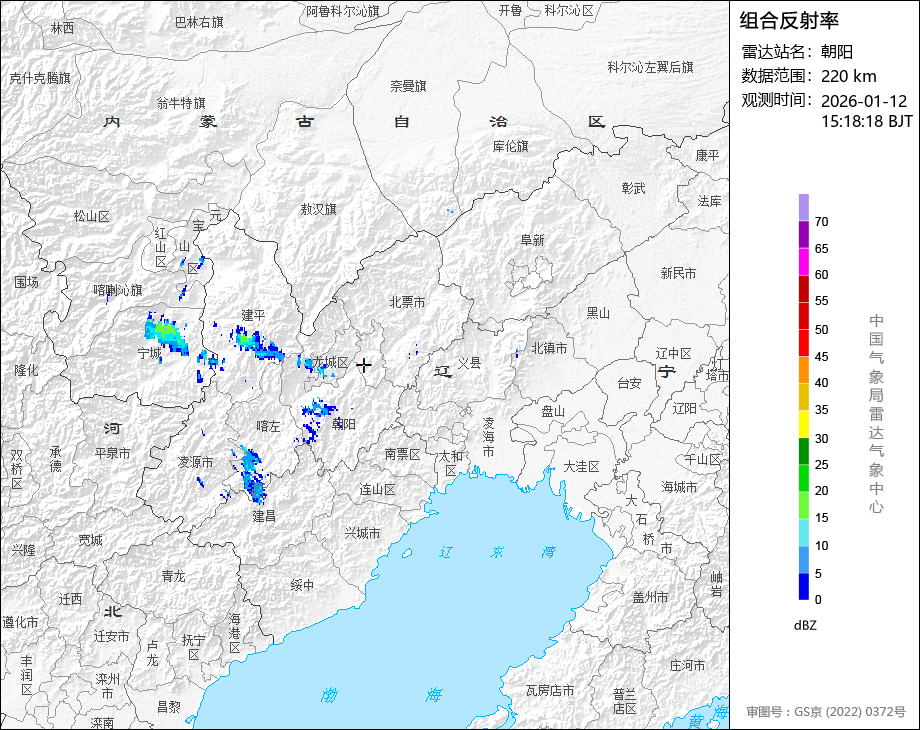920x730 pixels.
Task: Select the 南票区 map label
Action: 402,454
